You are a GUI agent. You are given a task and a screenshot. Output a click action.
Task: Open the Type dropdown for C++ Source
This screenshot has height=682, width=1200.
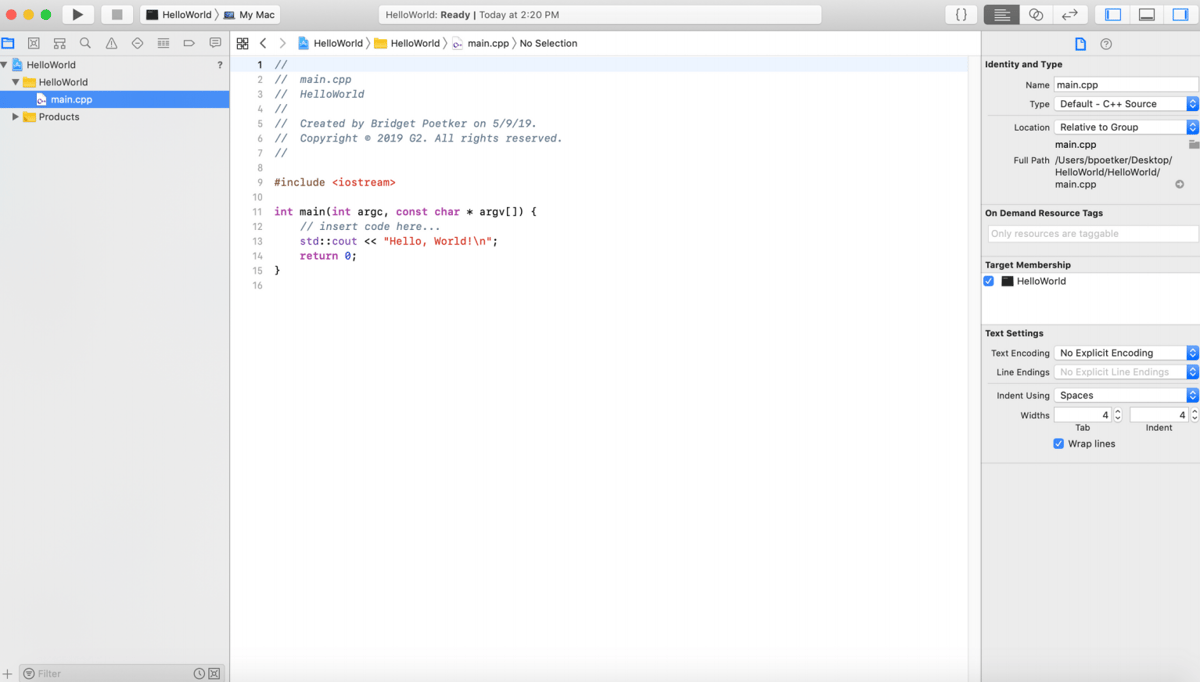(1126, 104)
